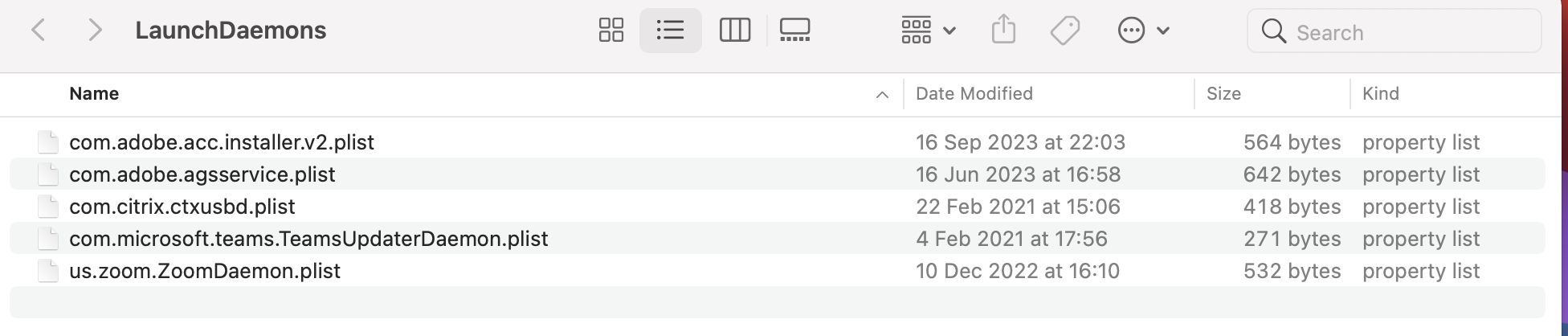Open the Group By dropdown

point(928,31)
